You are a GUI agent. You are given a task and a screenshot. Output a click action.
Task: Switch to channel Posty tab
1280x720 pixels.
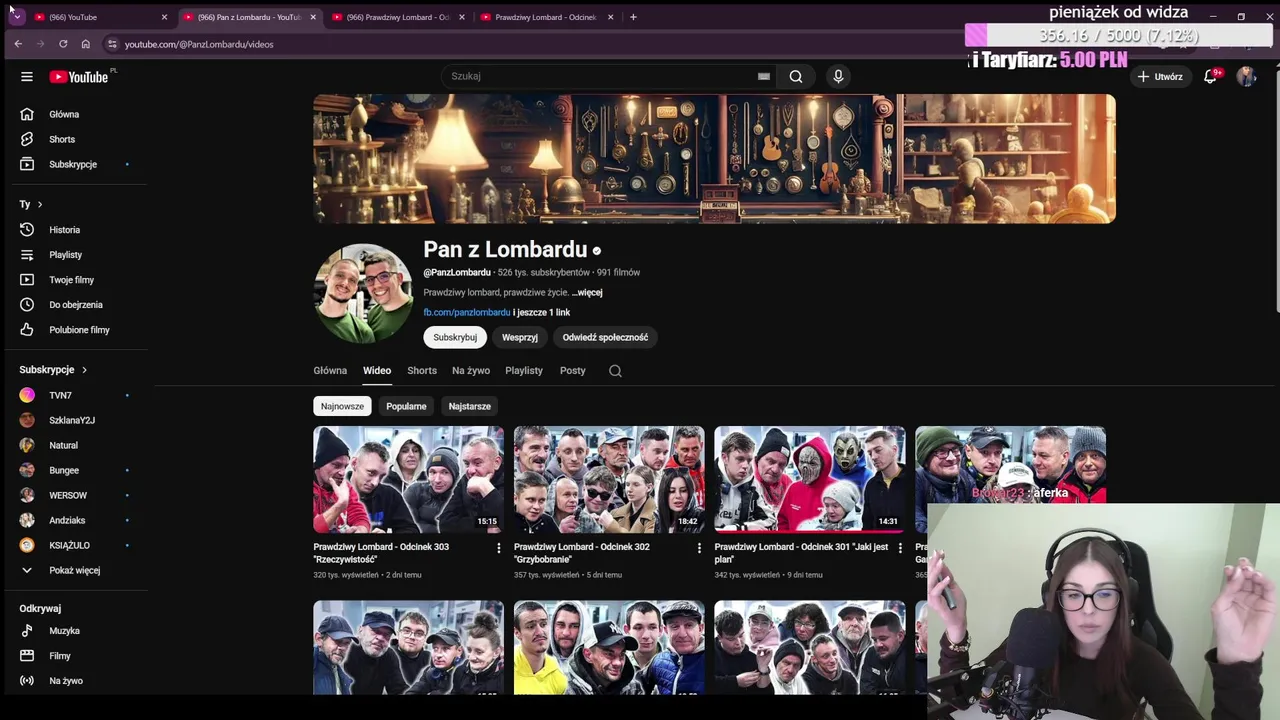tap(573, 371)
